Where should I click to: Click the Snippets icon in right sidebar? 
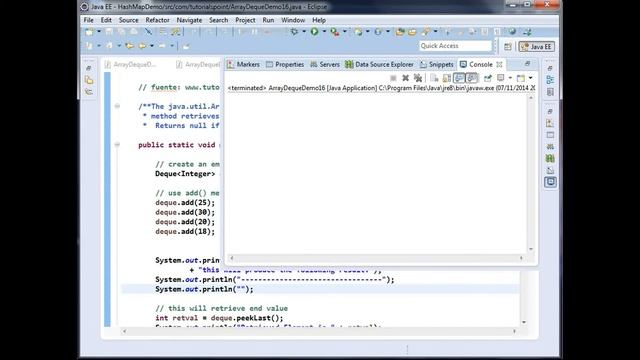(550, 170)
